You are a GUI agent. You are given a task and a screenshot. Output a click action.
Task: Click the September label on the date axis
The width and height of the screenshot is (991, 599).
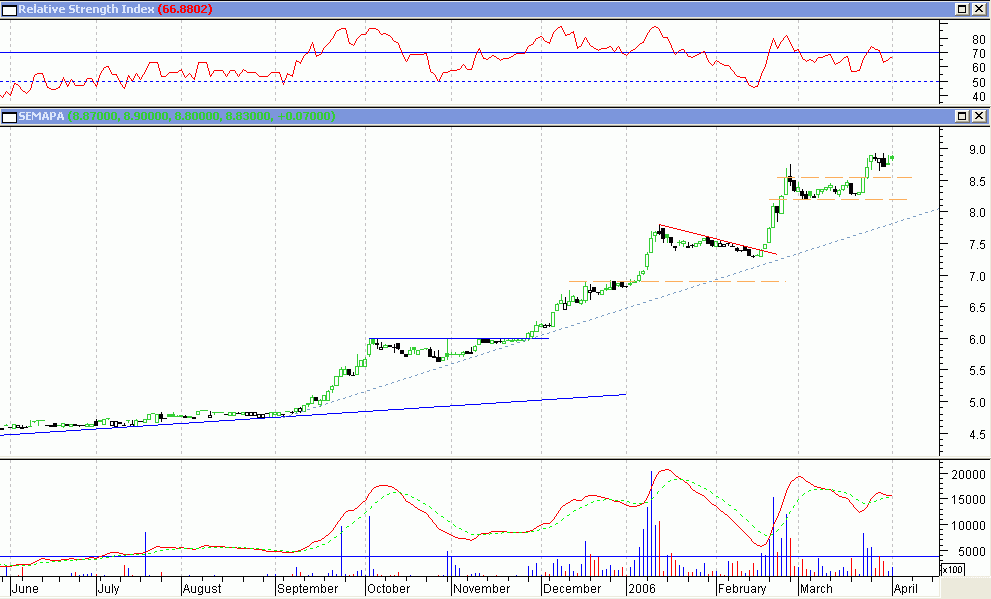point(308,588)
